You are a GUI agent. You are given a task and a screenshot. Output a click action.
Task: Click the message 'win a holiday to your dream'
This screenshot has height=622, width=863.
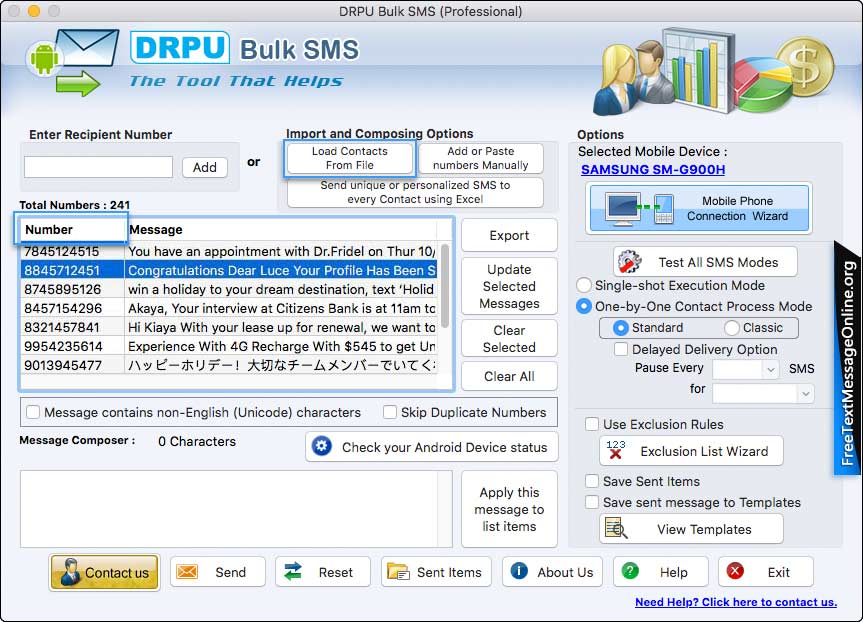[281, 289]
